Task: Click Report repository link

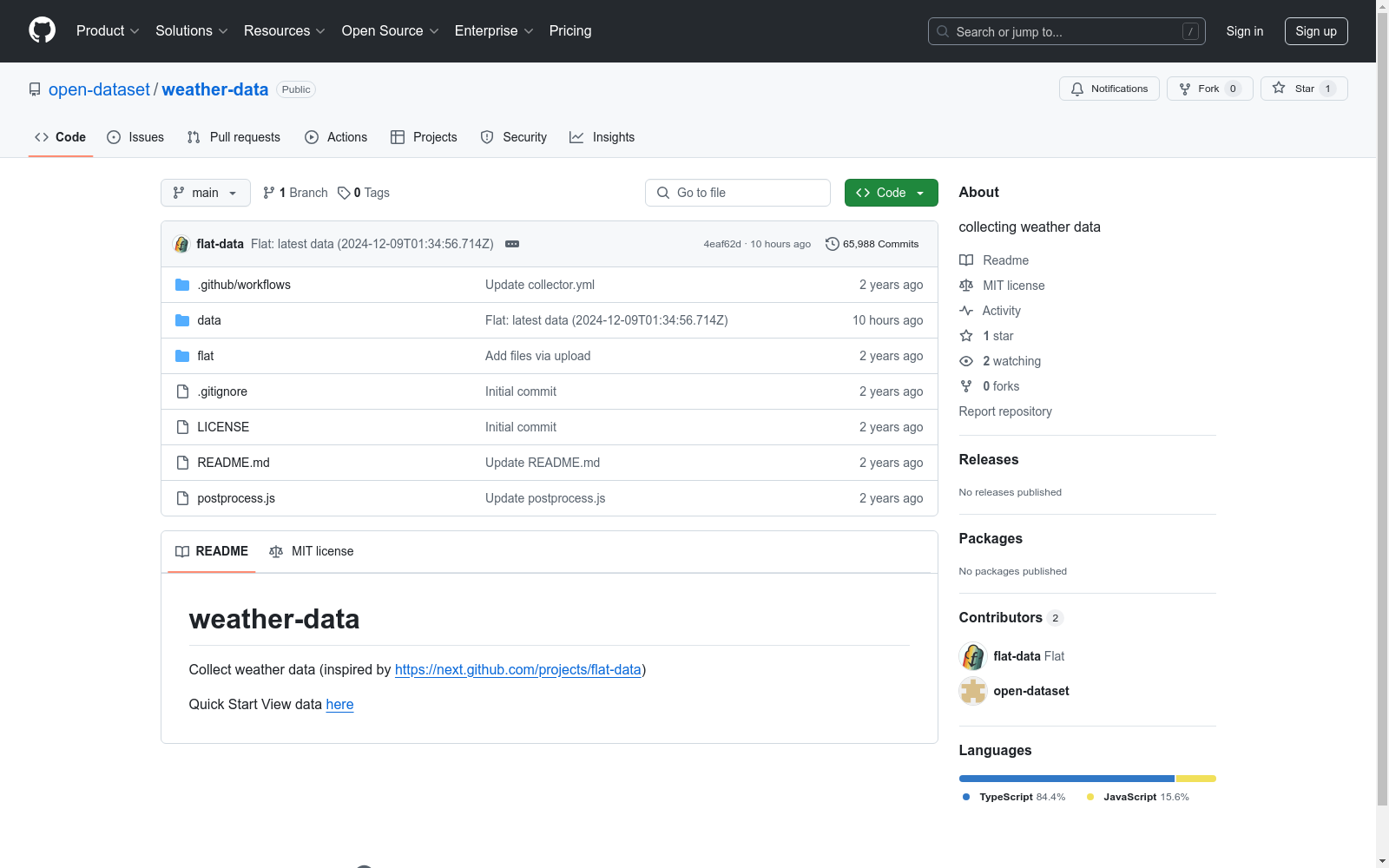Action: [1005, 411]
